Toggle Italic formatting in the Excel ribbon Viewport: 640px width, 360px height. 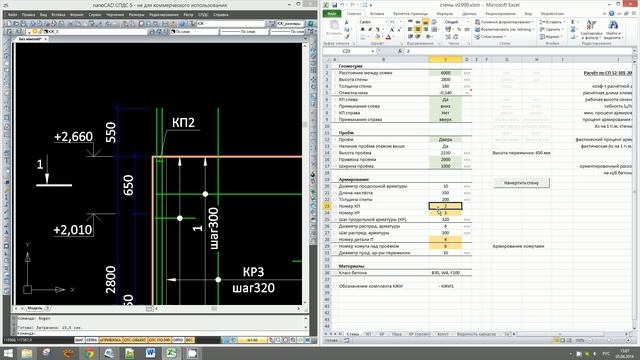coord(369,29)
